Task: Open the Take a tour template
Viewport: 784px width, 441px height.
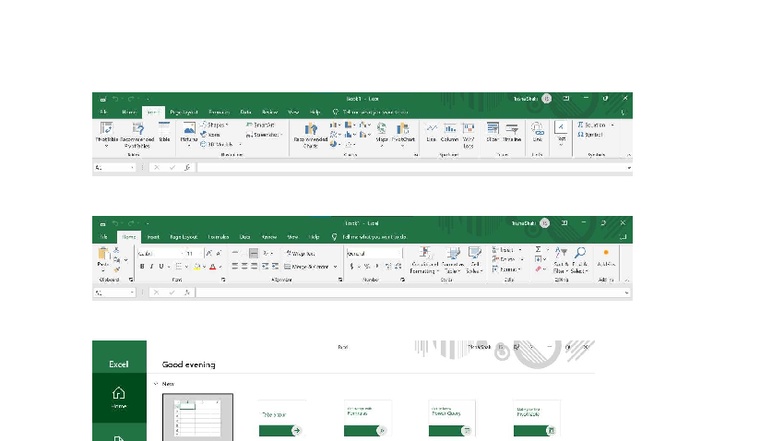Action: pos(283,419)
